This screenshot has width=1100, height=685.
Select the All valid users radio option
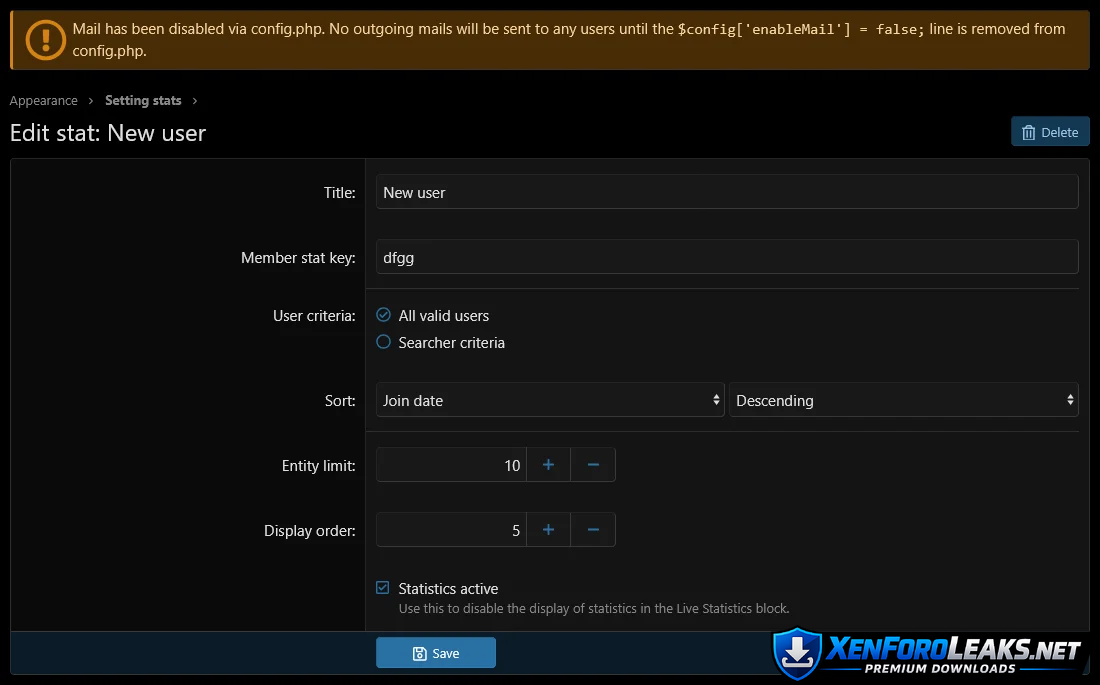pyautogui.click(x=383, y=315)
